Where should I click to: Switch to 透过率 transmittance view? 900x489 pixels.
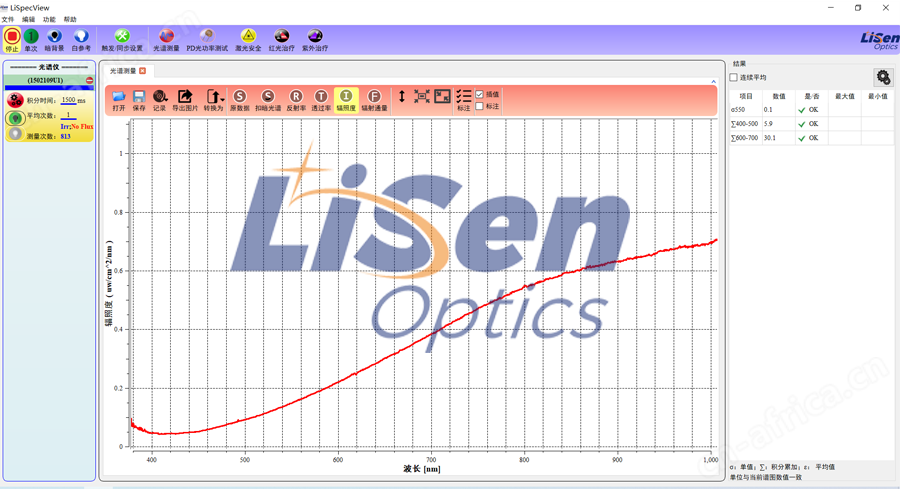pyautogui.click(x=321, y=100)
